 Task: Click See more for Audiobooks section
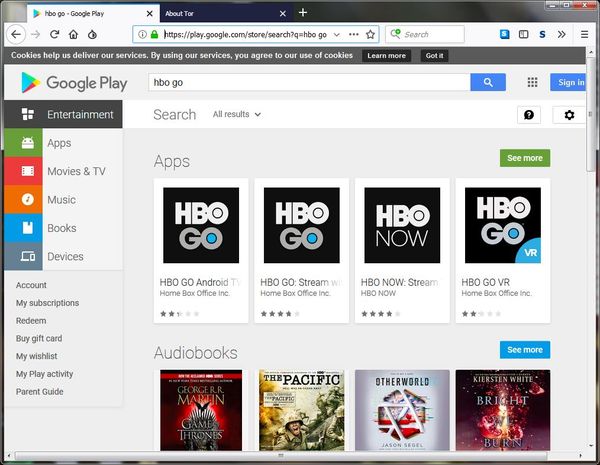525,350
